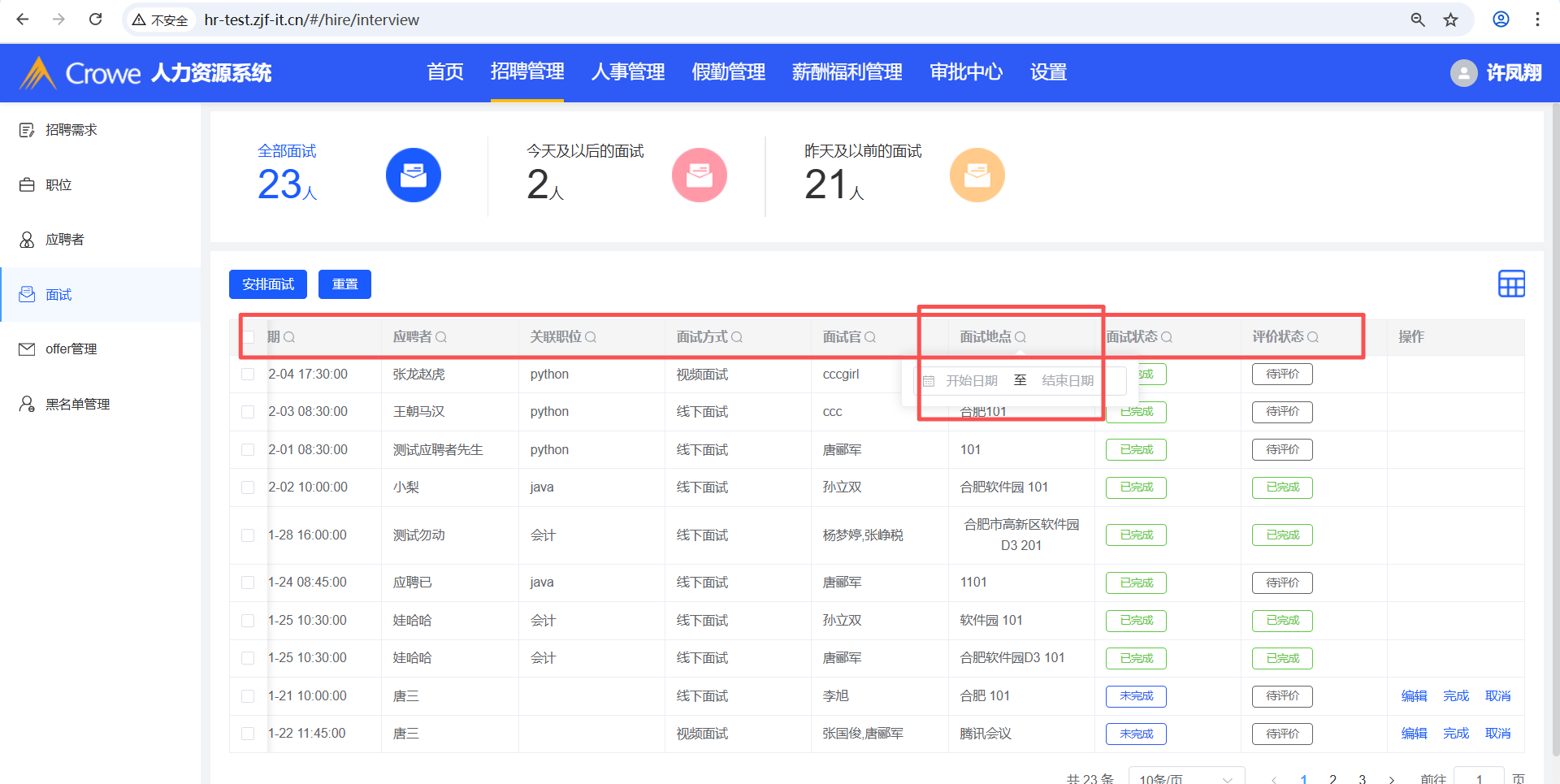Select offer管理 in the sidebar
This screenshot has height=784, width=1560.
pos(71,349)
